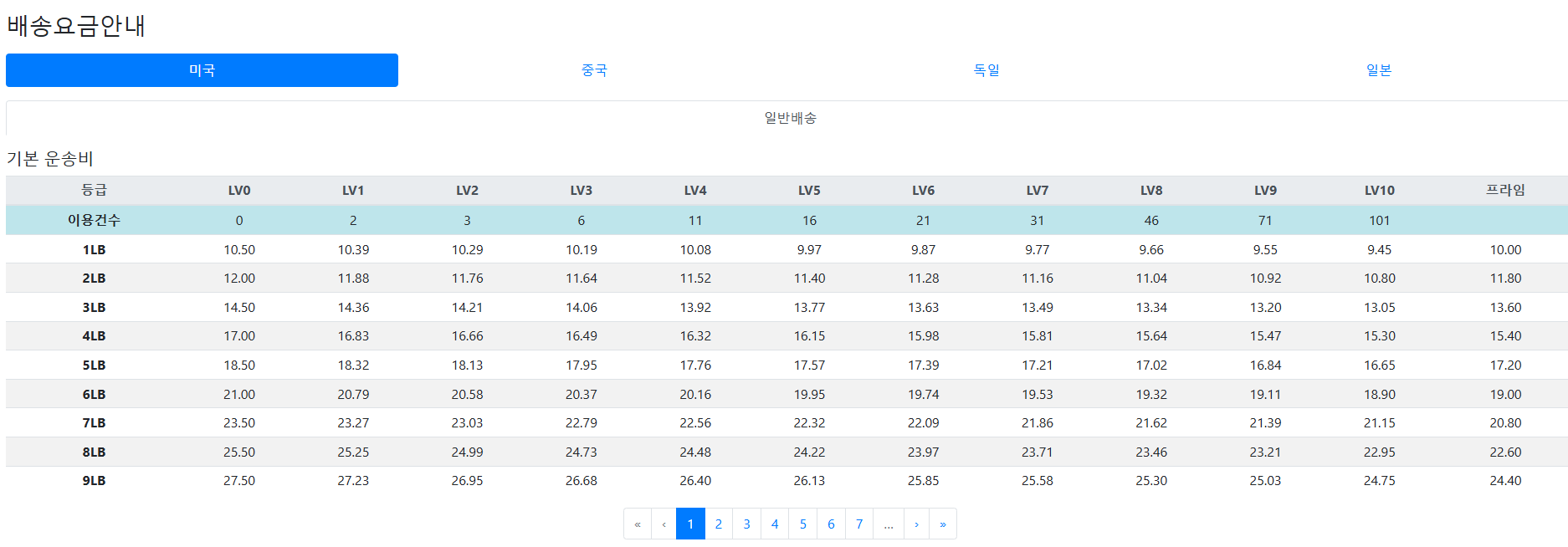The image size is (1568, 547).
Task: Click the 배송요금안내 page title
Action: click(76, 25)
